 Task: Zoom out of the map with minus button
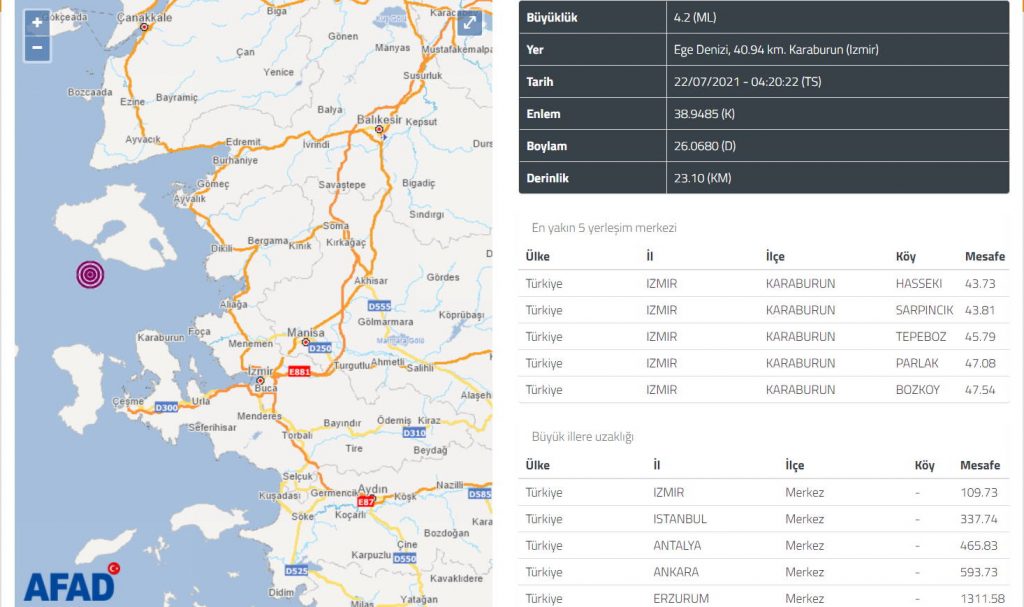click(37, 47)
